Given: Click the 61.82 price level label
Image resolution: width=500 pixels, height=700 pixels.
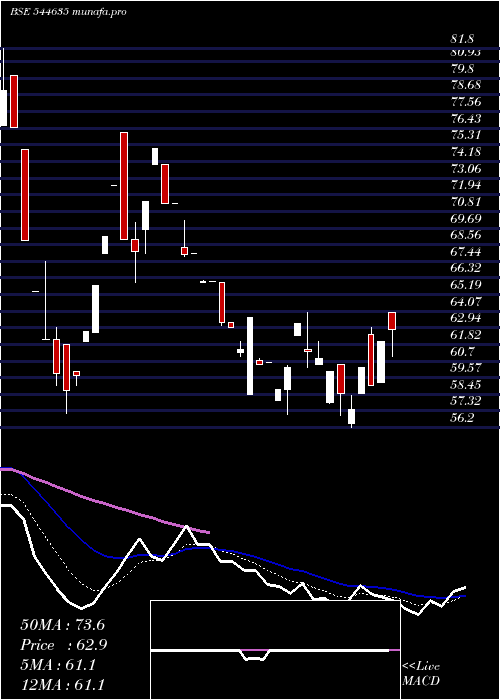Looking at the screenshot, I should click(x=466, y=335).
